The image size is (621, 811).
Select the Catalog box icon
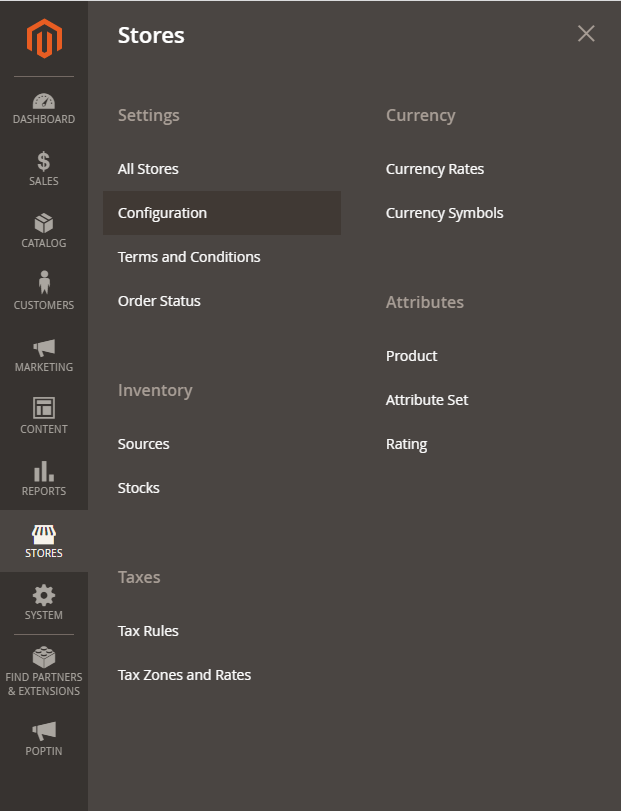44,223
